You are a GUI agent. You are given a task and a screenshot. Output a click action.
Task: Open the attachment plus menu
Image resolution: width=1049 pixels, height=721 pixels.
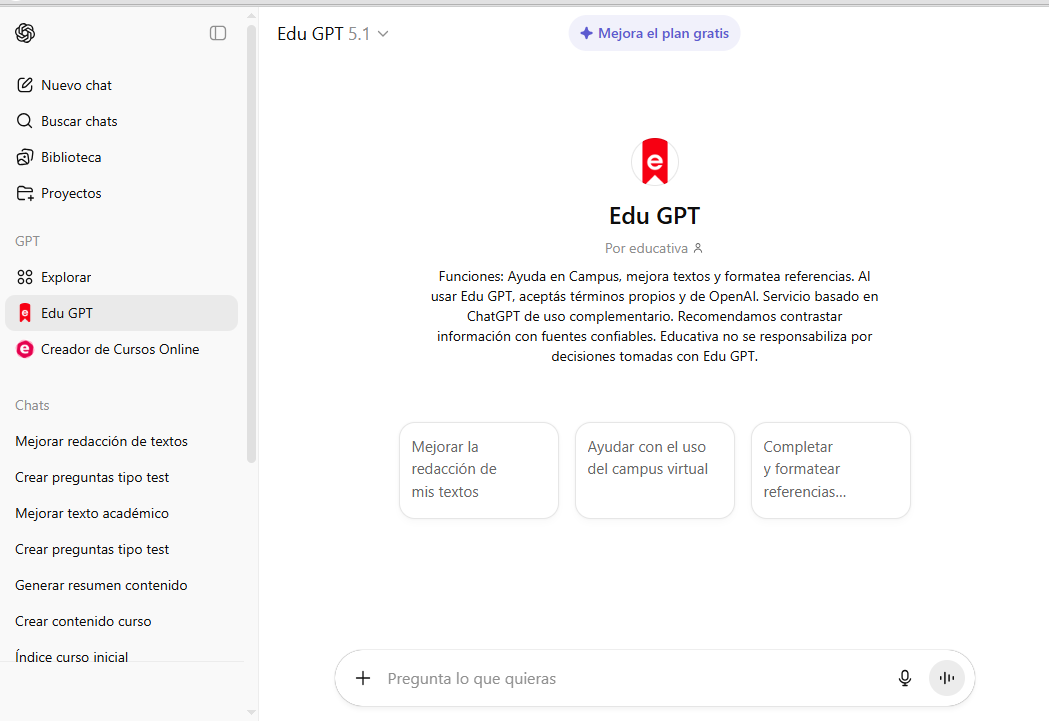(362, 678)
